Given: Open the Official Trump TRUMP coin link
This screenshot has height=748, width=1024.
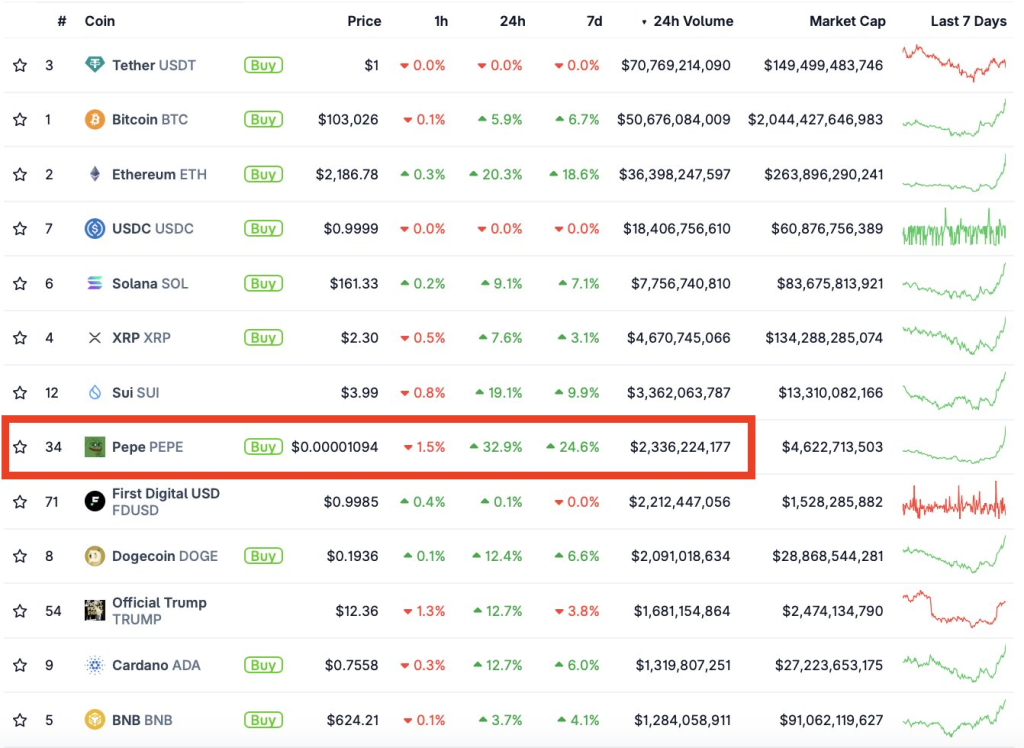Looking at the screenshot, I should click(159, 610).
